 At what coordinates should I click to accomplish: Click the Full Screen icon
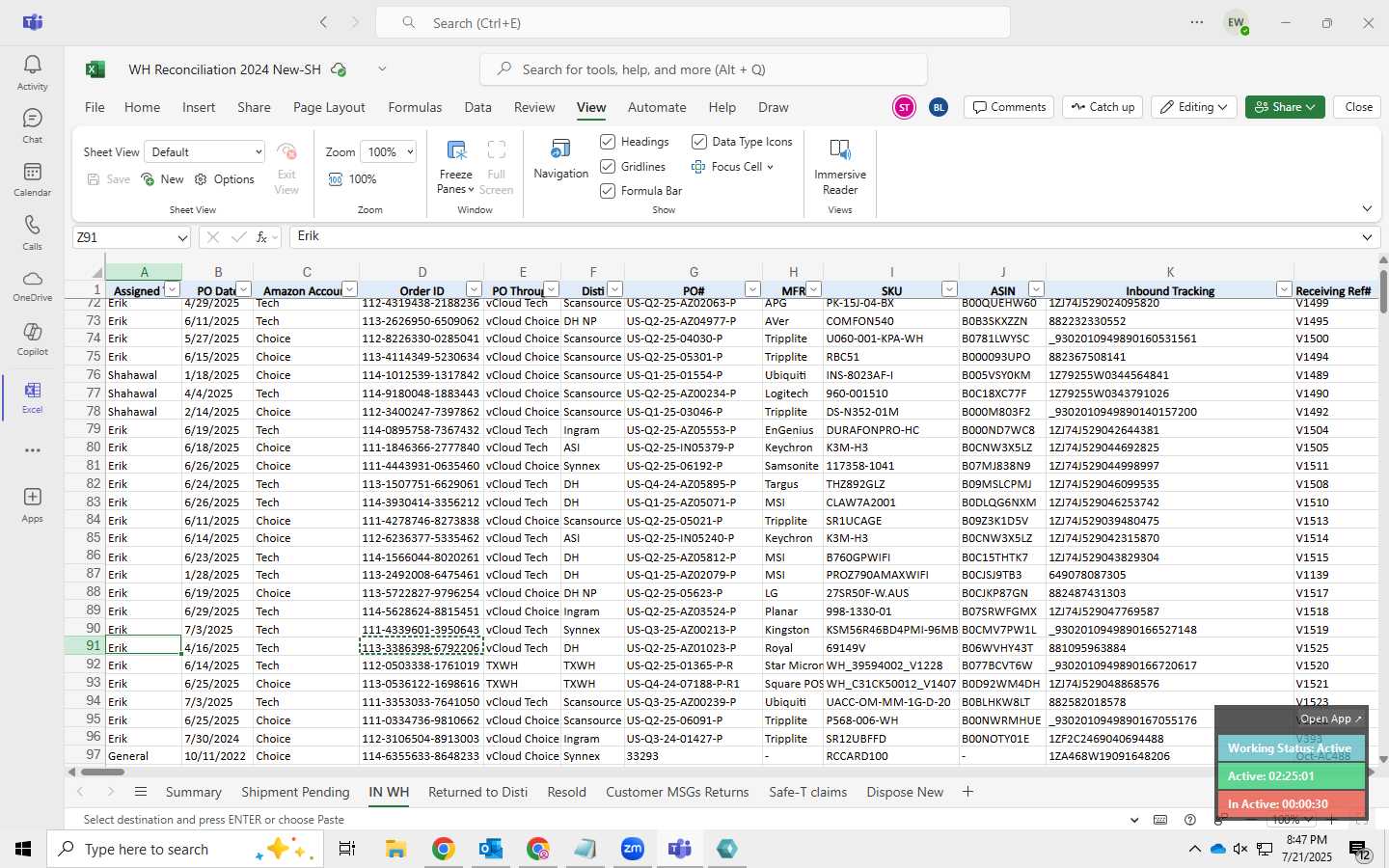tap(496, 150)
